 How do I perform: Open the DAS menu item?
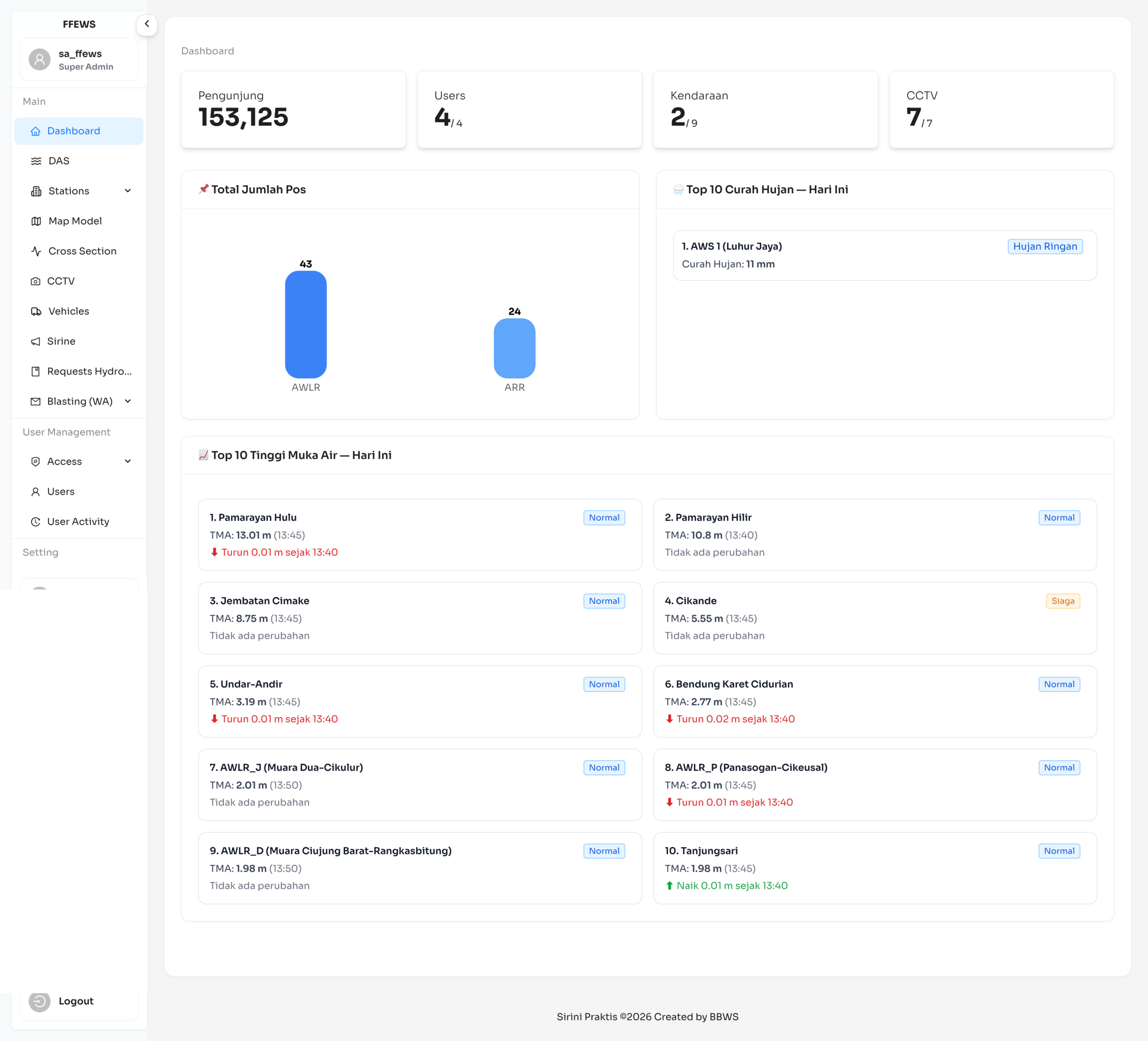78,161
